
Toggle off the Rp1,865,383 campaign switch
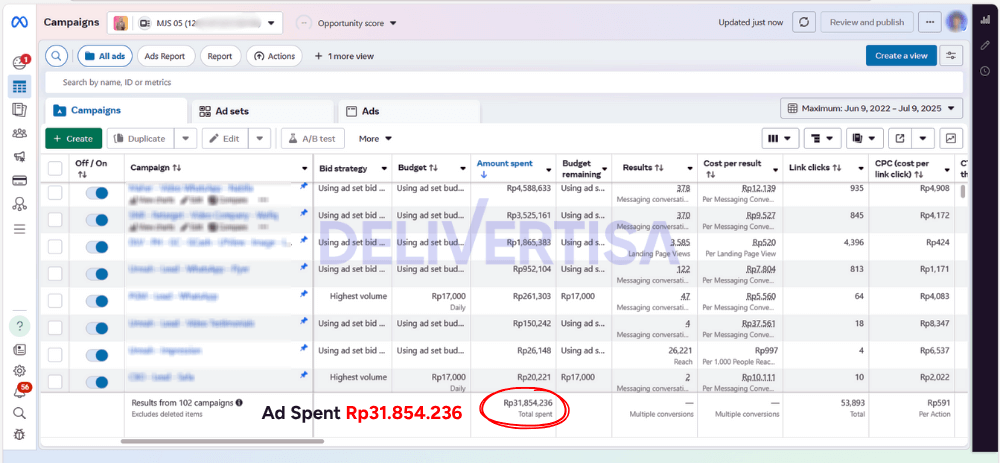pyautogui.click(x=97, y=247)
